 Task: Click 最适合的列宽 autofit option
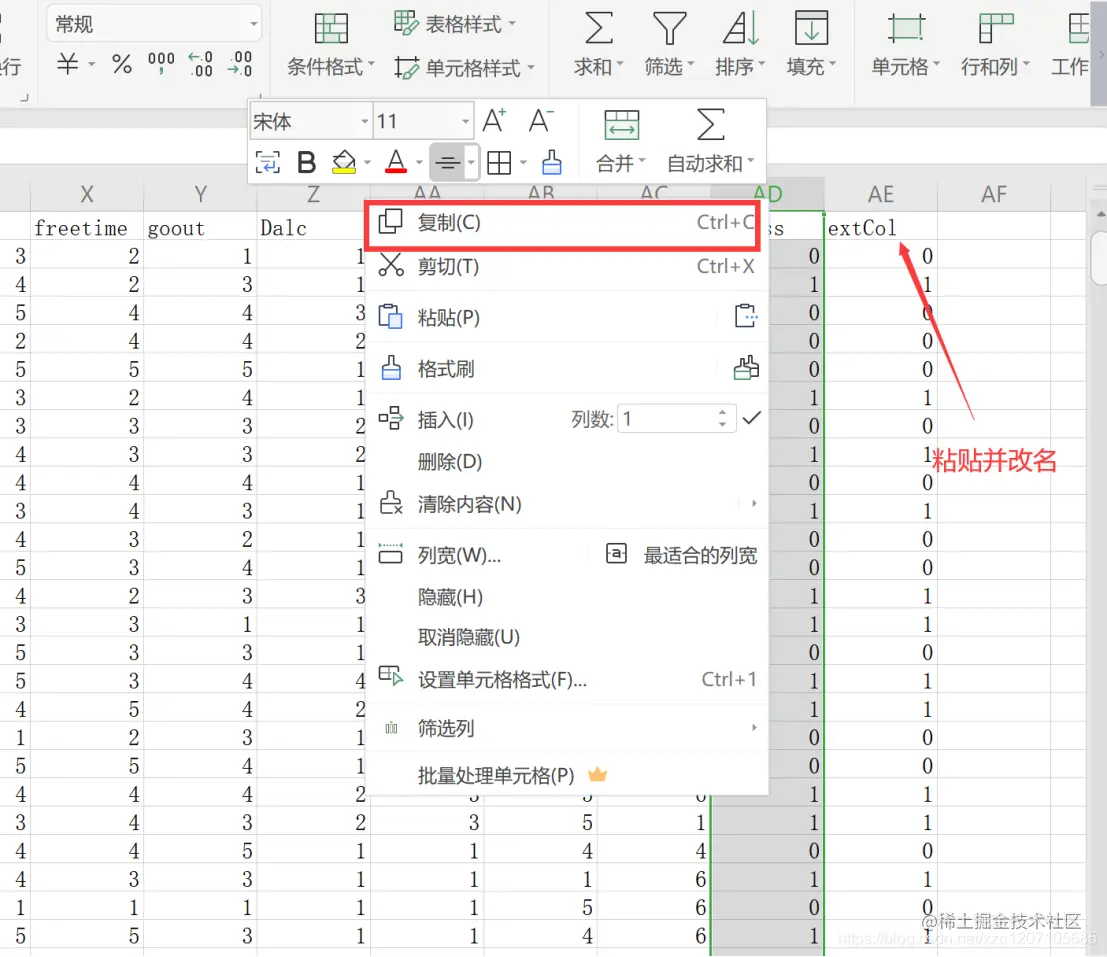coord(682,555)
